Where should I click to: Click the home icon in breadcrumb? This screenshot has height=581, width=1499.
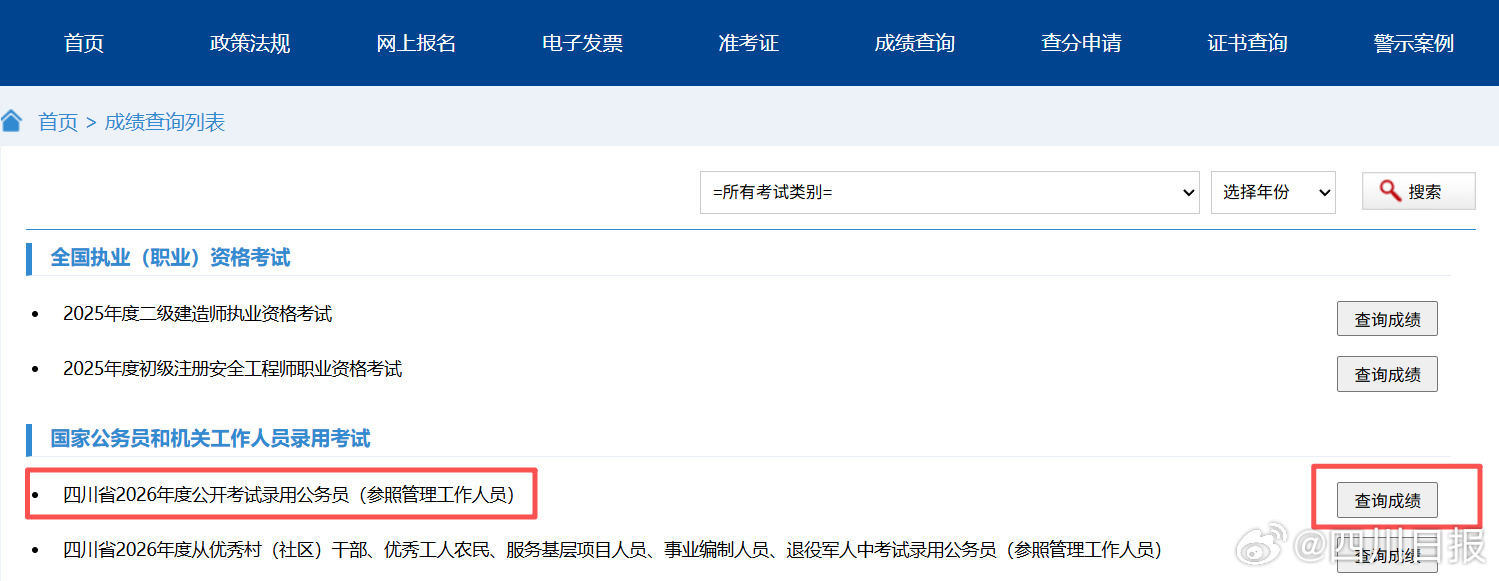click(11, 122)
